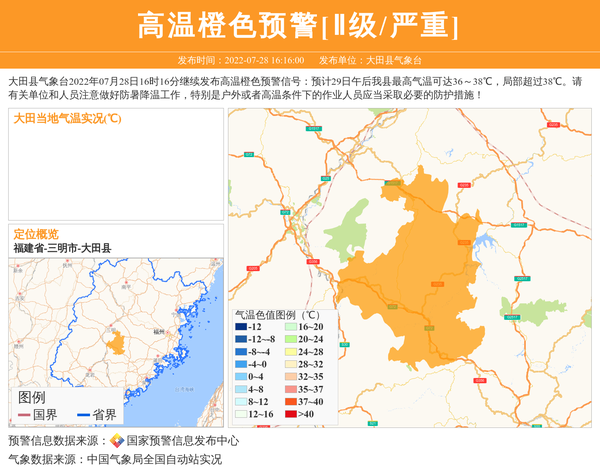
Task: Select the dark blue -12 legend swatch
Action: click(x=240, y=327)
